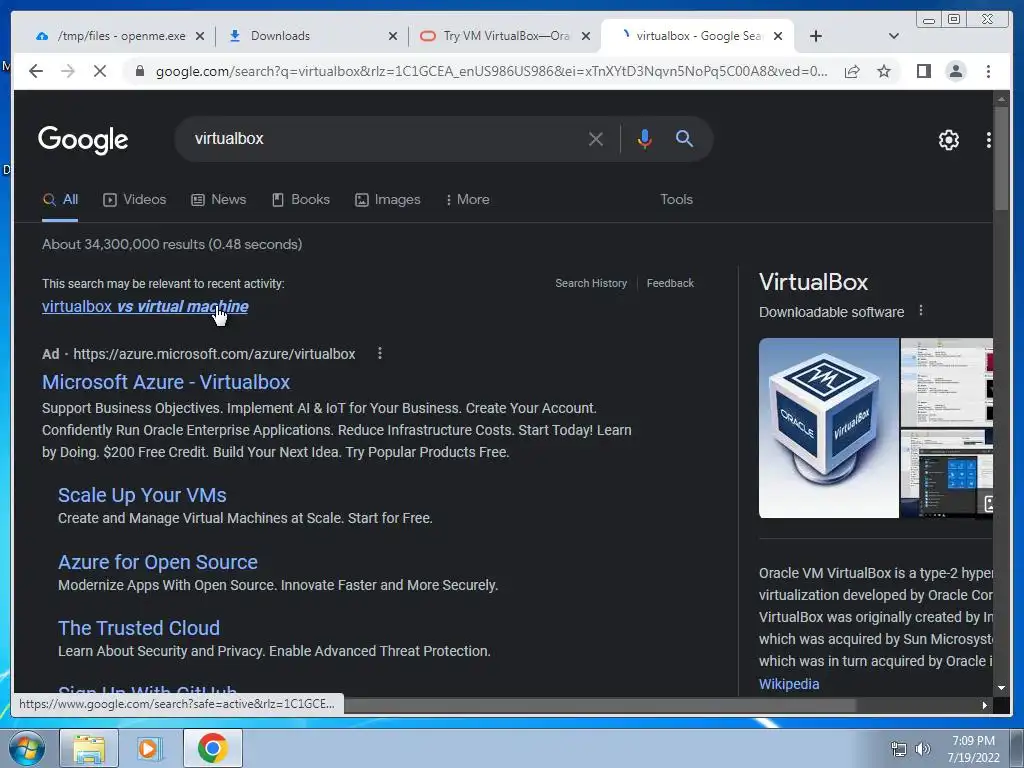The image size is (1024, 768).
Task: Click the Chrome taskbar icon
Action: [x=212, y=748]
